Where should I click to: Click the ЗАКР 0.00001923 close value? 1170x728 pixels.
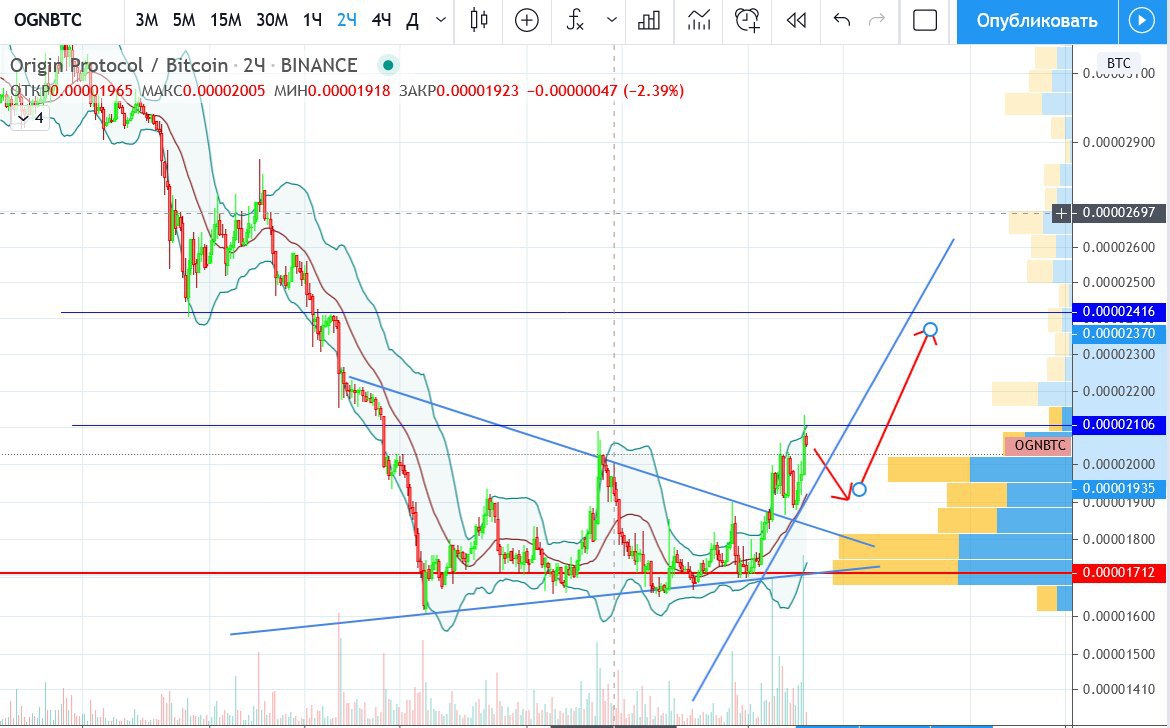coord(458,91)
